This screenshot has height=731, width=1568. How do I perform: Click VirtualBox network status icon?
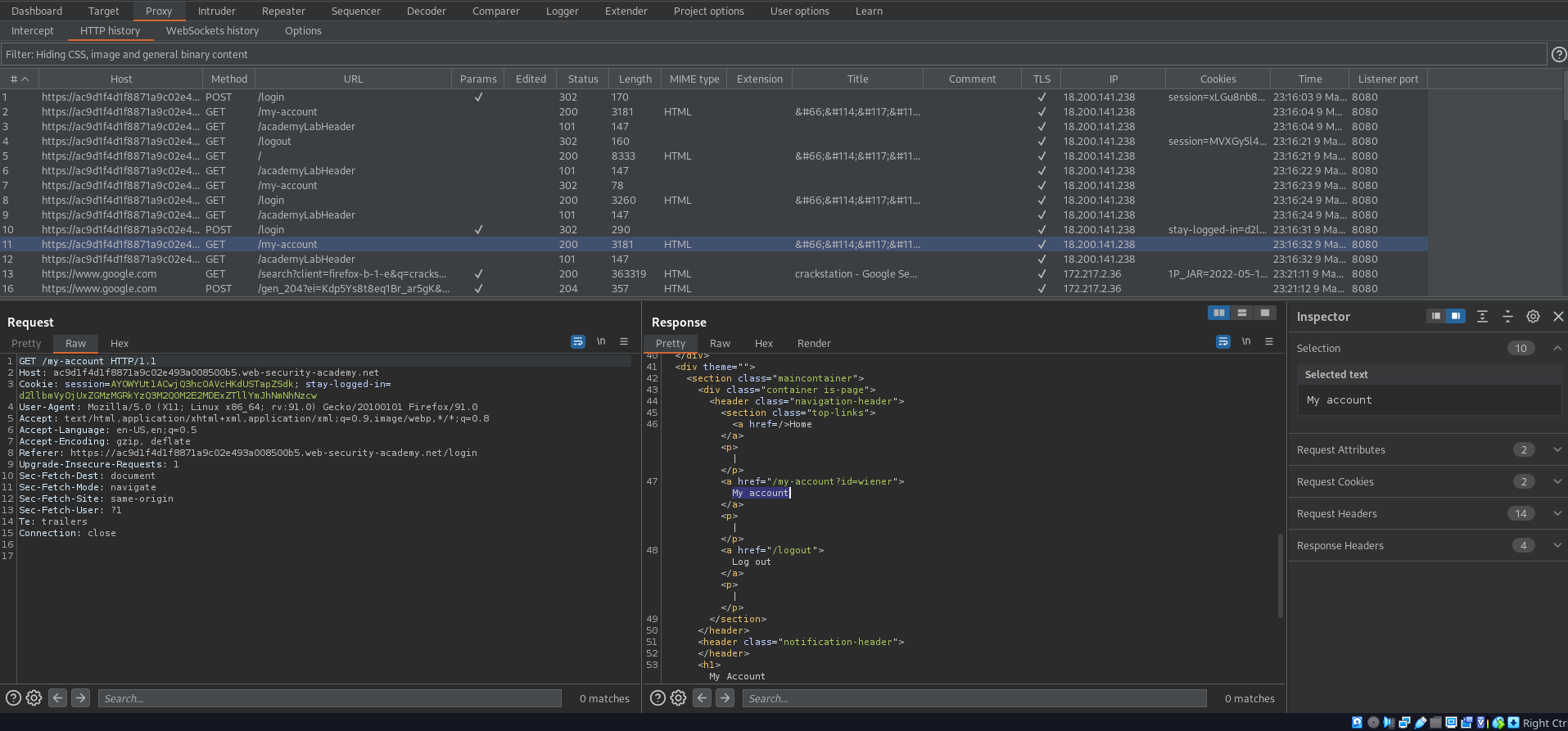1404,723
